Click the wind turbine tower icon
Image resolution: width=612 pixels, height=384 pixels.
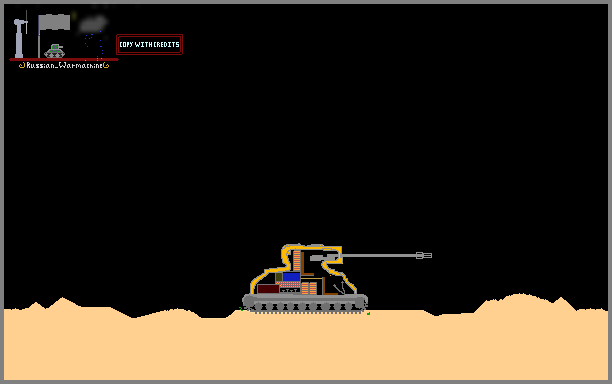[20, 38]
